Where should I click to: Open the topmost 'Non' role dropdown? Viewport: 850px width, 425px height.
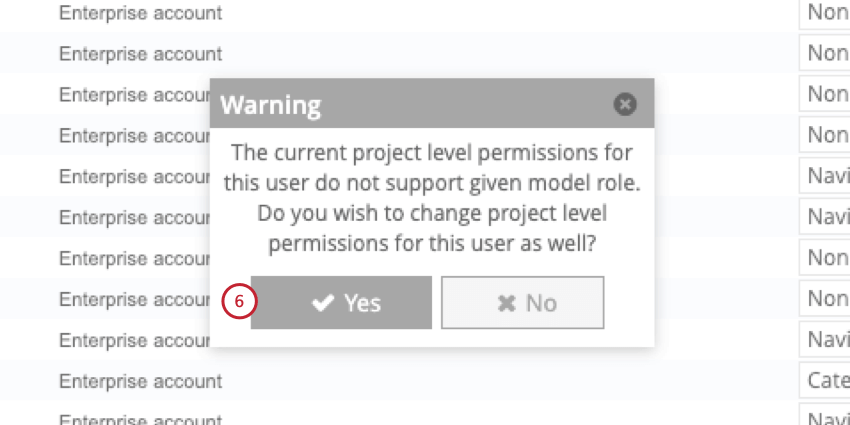click(826, 13)
